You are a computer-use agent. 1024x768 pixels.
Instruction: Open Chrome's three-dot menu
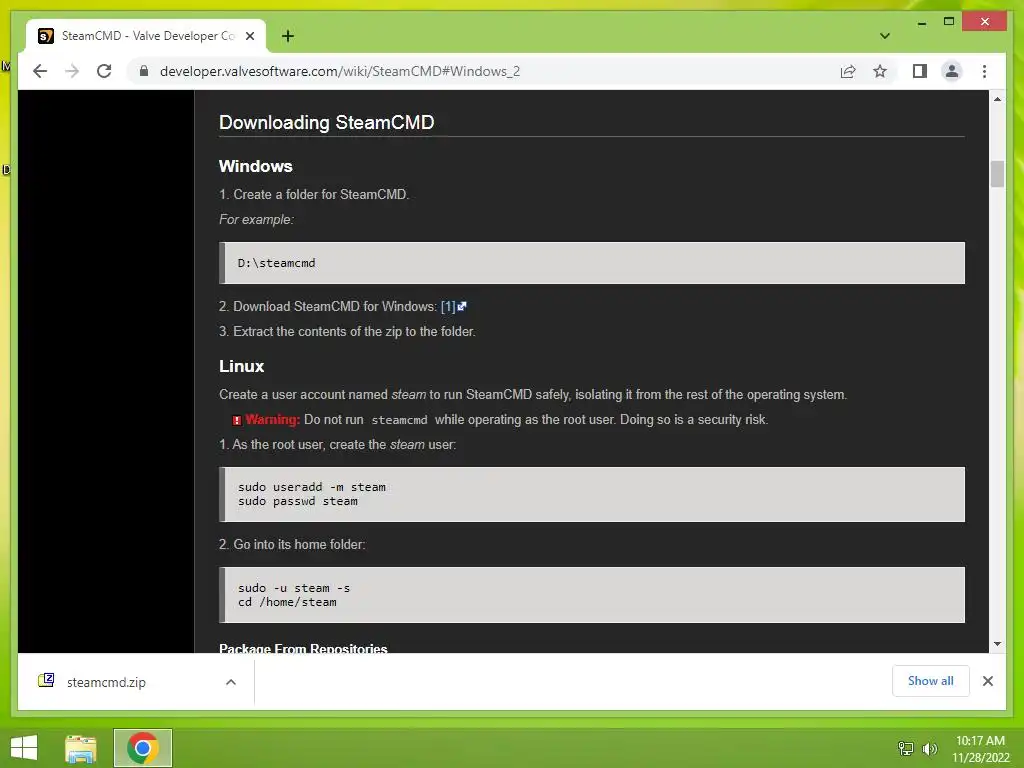984,71
